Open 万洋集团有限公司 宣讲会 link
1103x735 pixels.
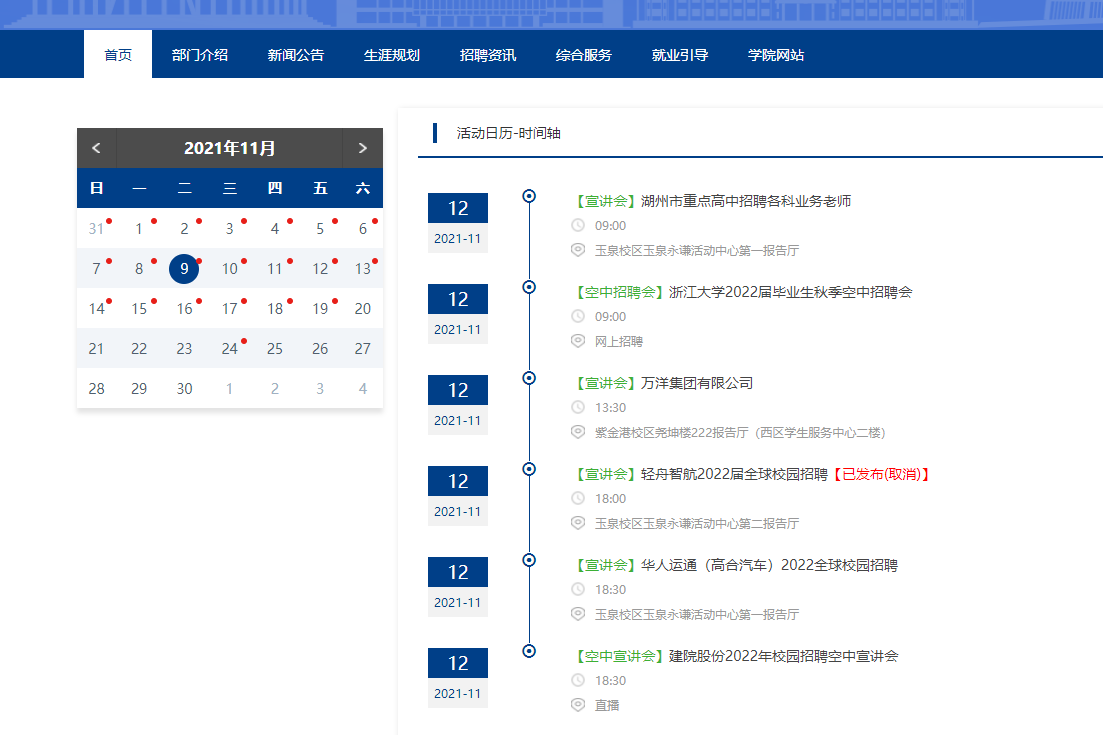[x=696, y=383]
